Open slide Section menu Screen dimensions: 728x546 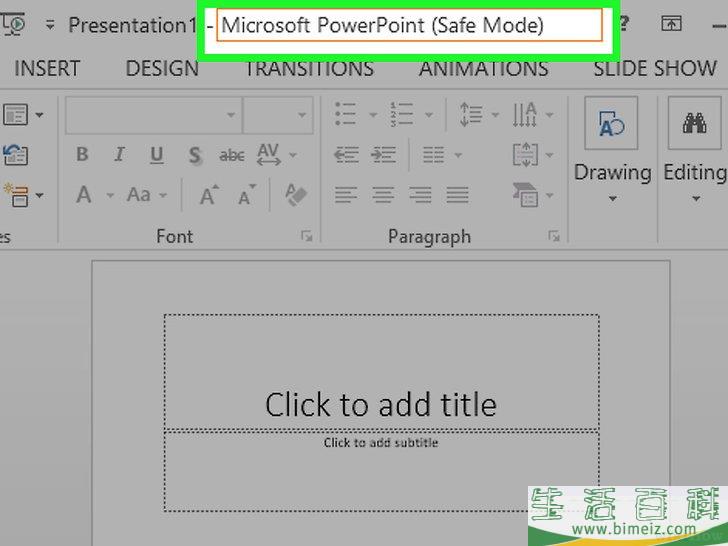[16, 195]
